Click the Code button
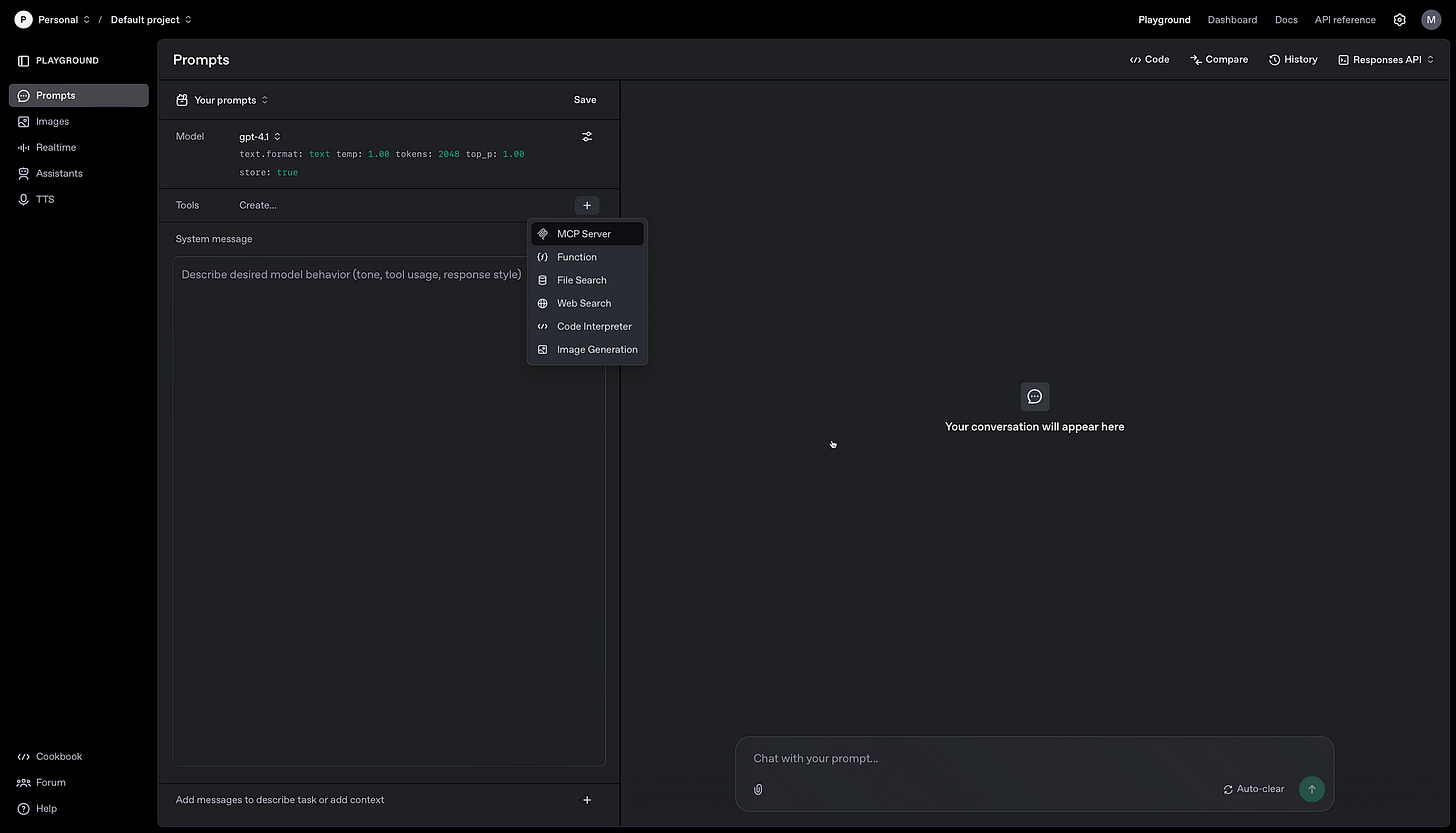Image resolution: width=1456 pixels, height=833 pixels. [x=1149, y=60]
